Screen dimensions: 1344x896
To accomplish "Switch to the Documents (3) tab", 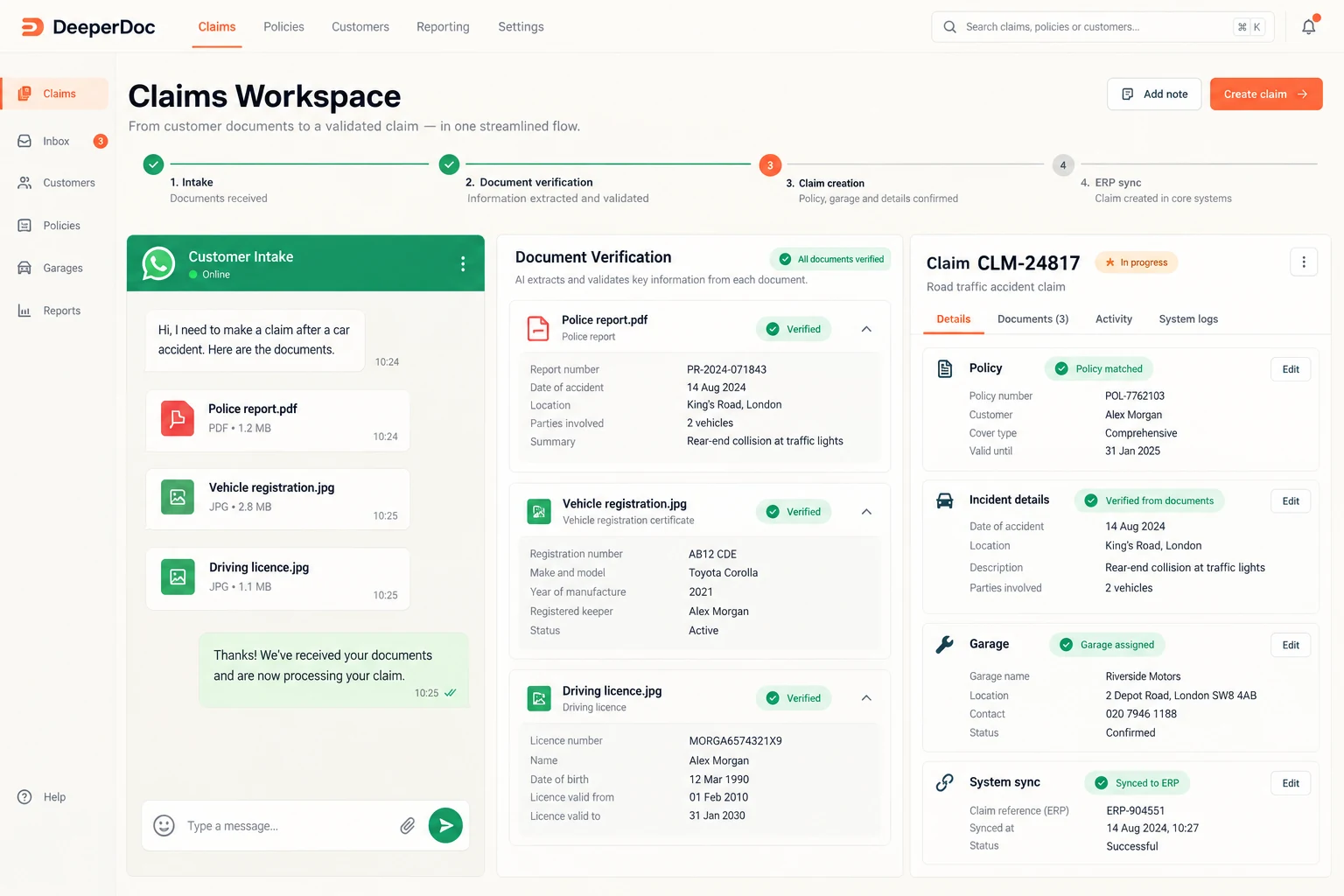I will (x=1032, y=319).
